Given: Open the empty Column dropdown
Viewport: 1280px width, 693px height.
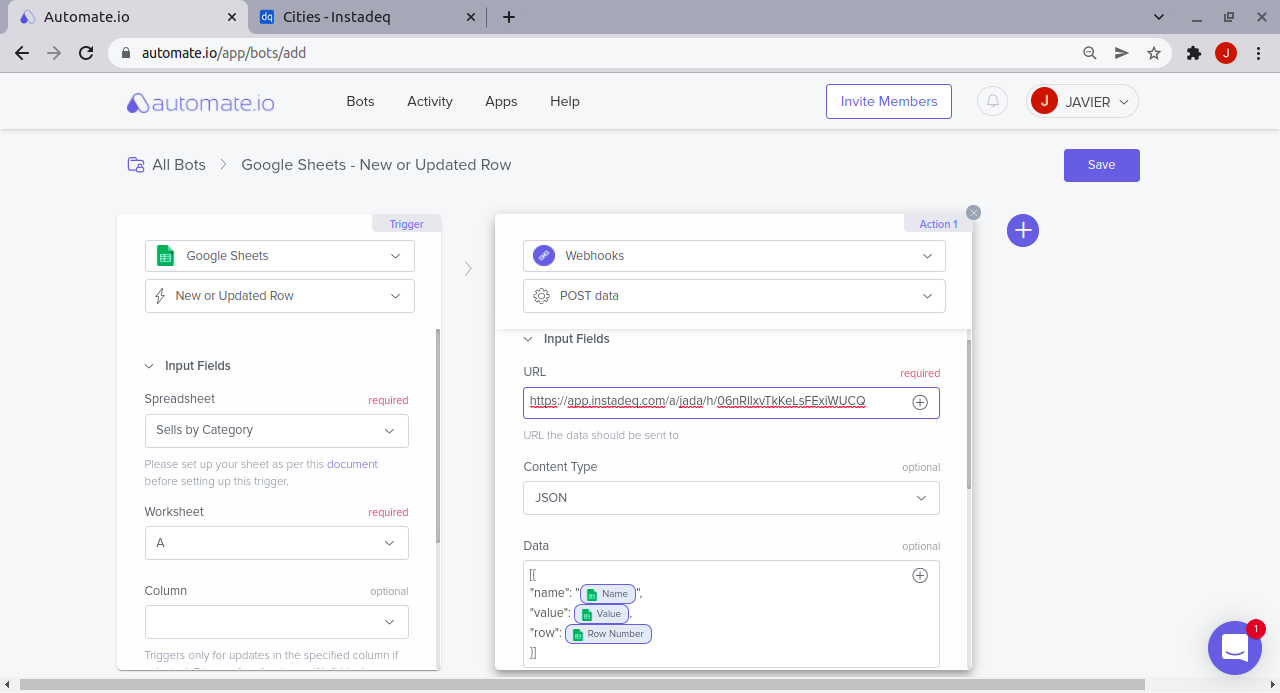Looking at the screenshot, I should point(277,622).
